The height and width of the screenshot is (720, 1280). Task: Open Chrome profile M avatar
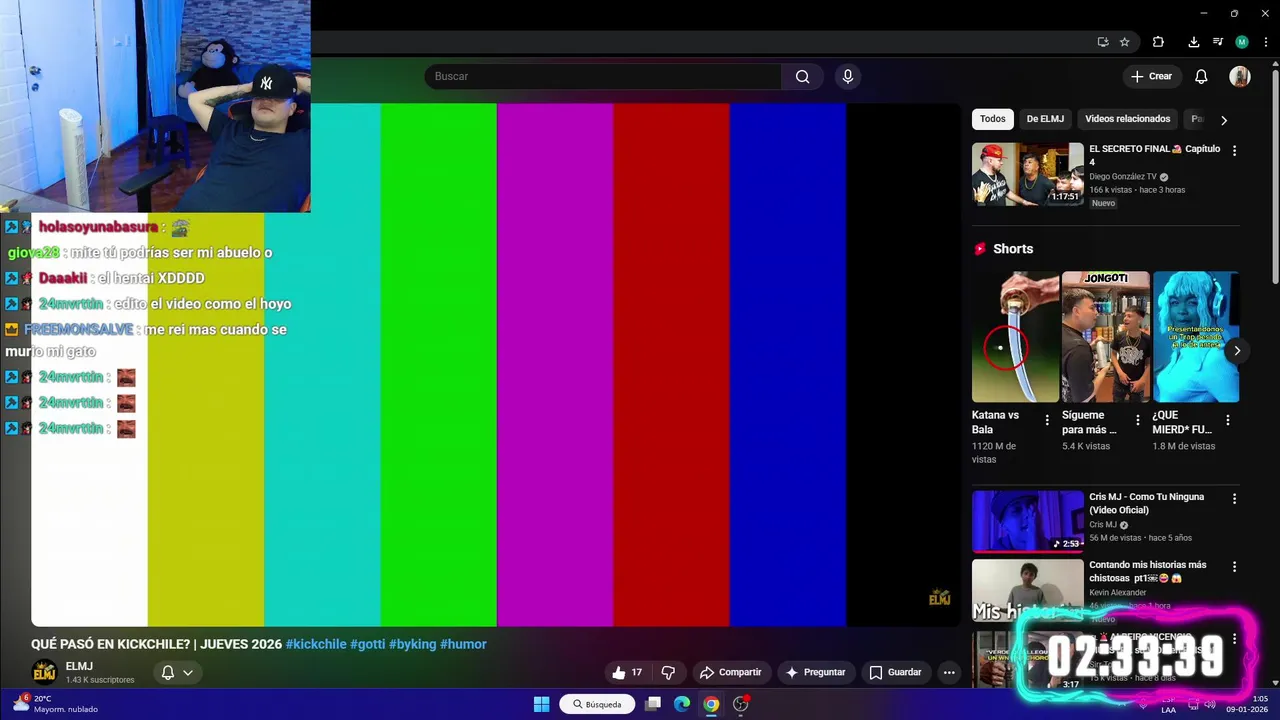(1242, 42)
